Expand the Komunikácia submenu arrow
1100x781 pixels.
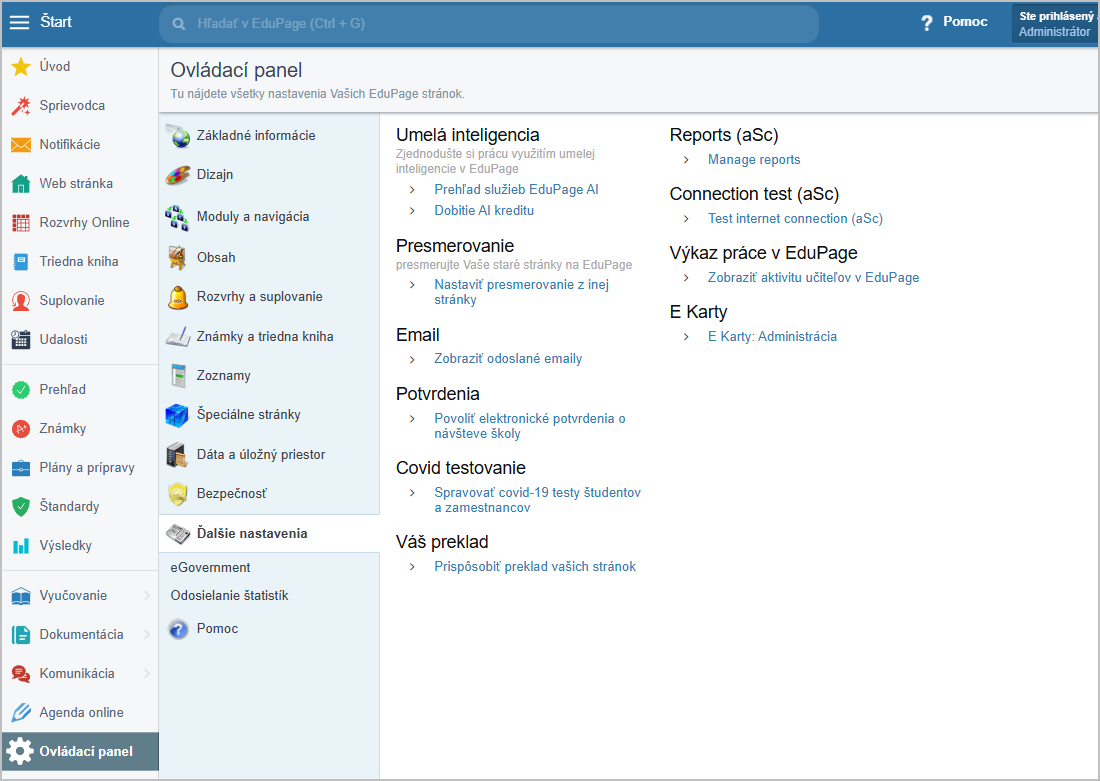click(147, 674)
